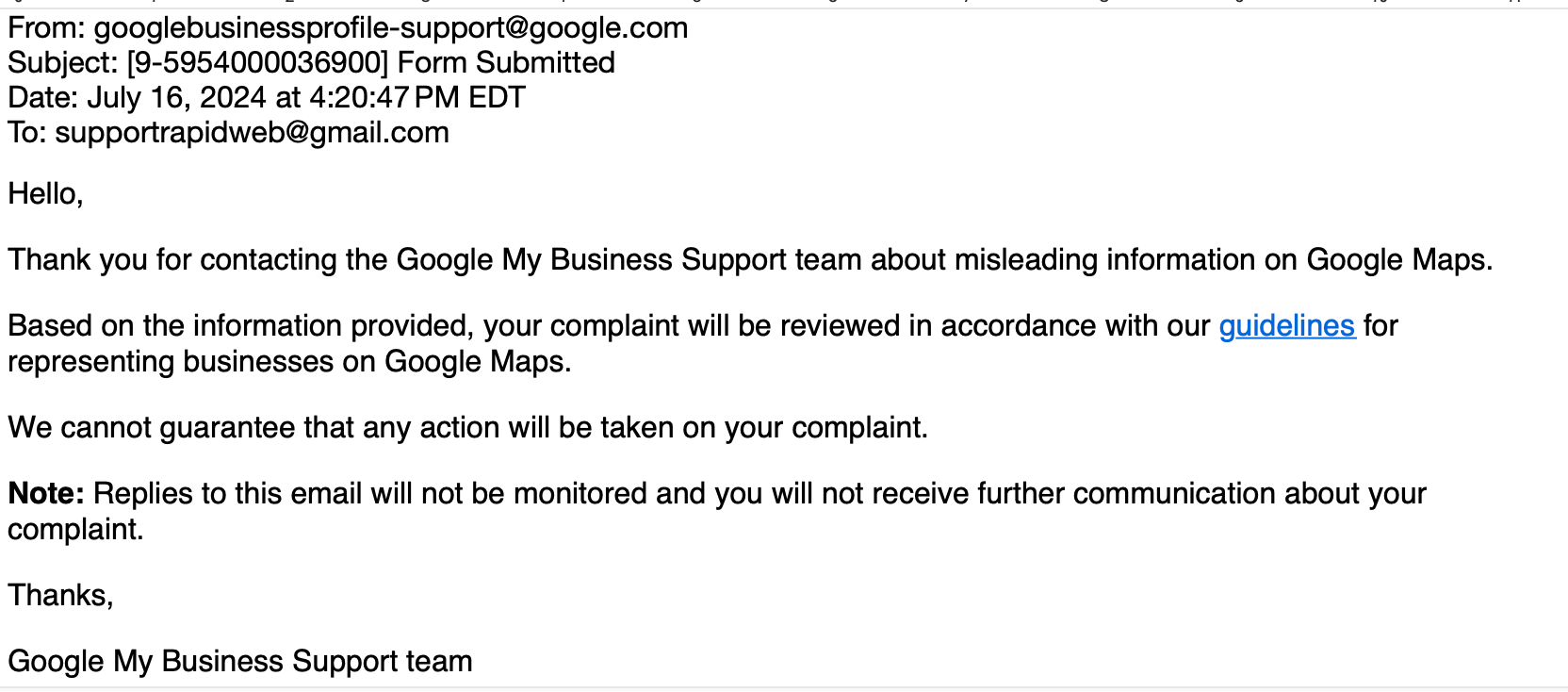Click the We cannot guarantee sentence

click(468, 428)
